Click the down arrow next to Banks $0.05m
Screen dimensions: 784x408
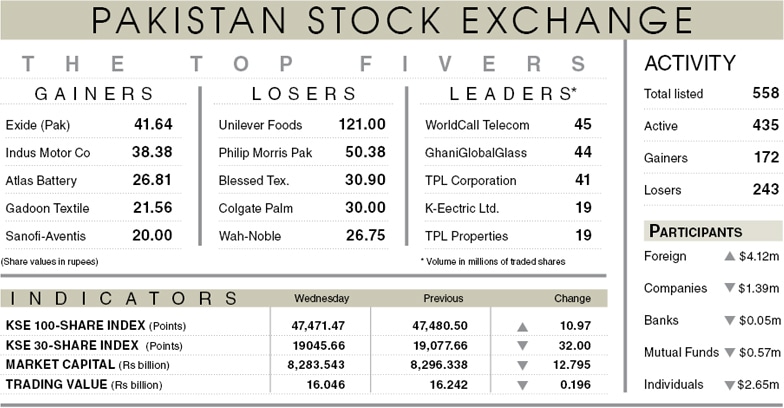(x=730, y=320)
